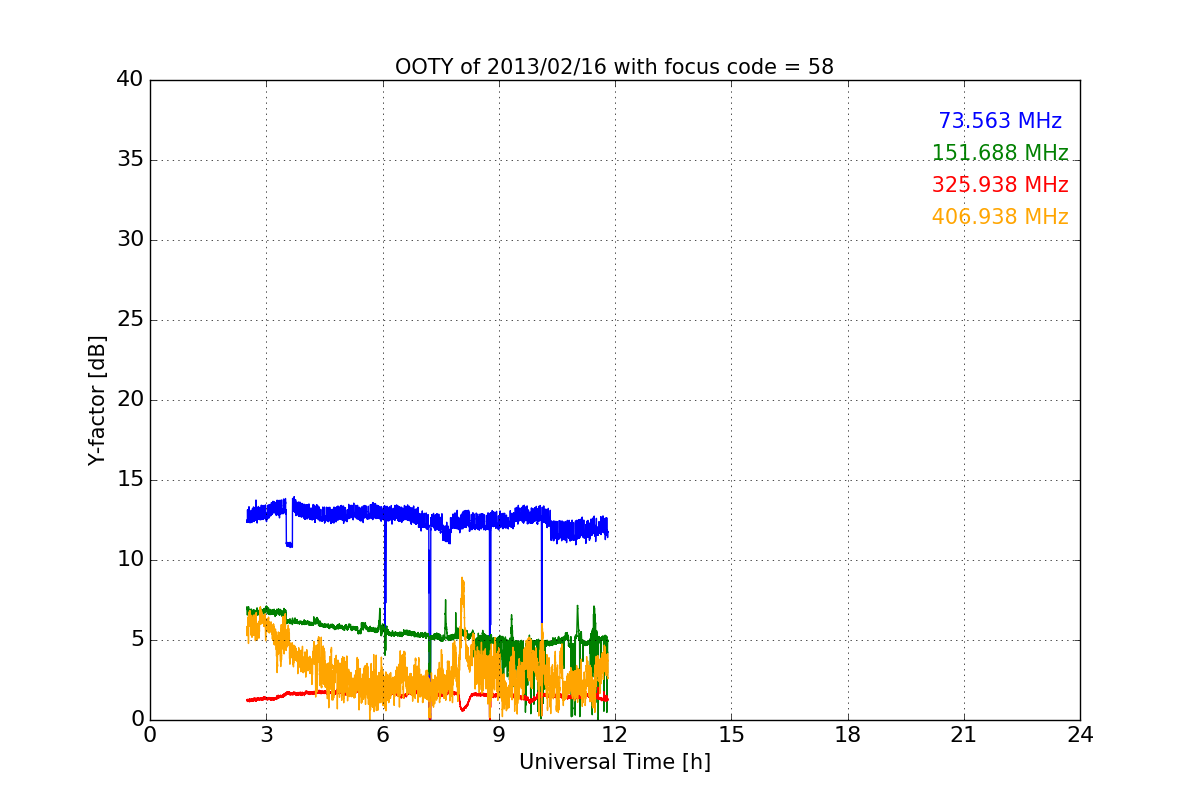Click the y-axis tick label 40
The height and width of the screenshot is (800, 1200).
coord(130,80)
